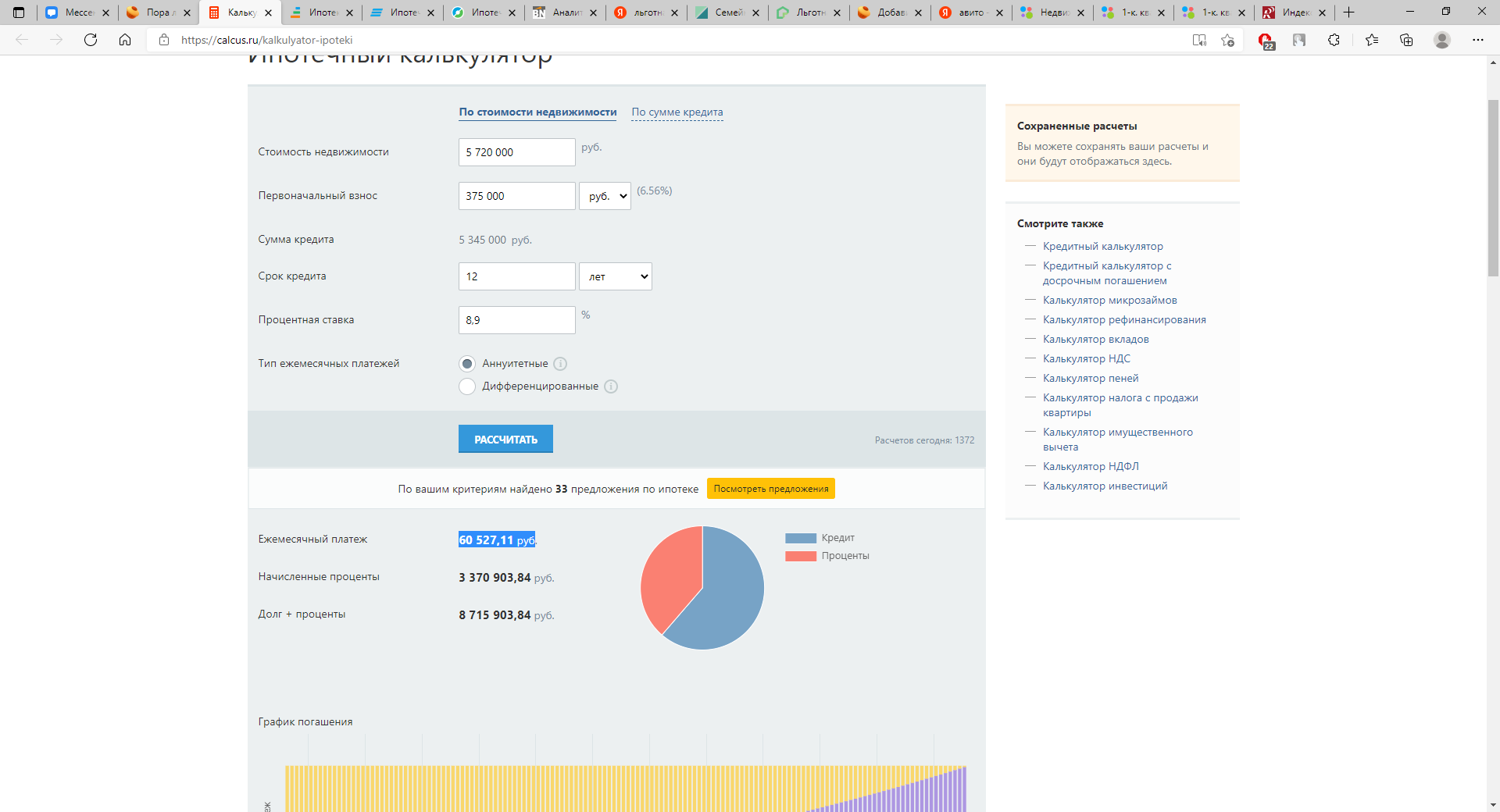Click the loan term field '12'

click(x=516, y=276)
